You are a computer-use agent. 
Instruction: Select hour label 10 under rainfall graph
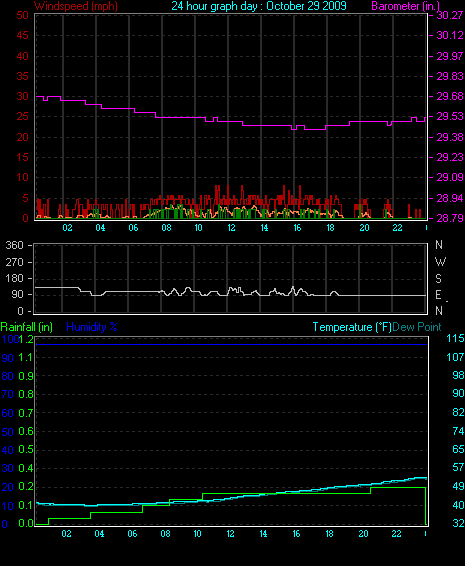click(x=197, y=534)
